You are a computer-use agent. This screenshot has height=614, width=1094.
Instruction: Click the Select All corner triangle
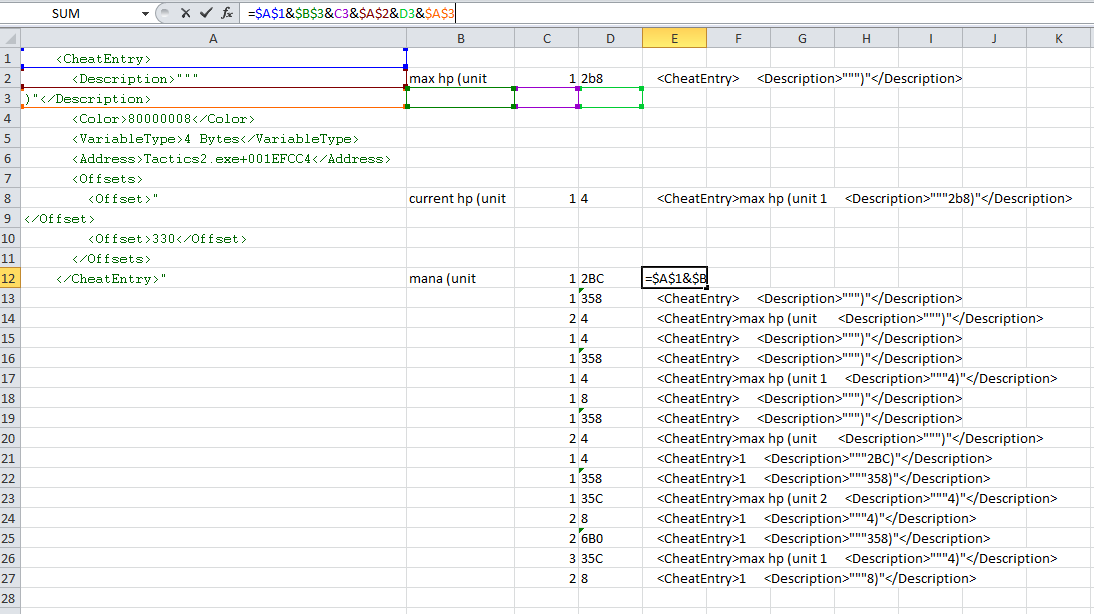point(10,38)
